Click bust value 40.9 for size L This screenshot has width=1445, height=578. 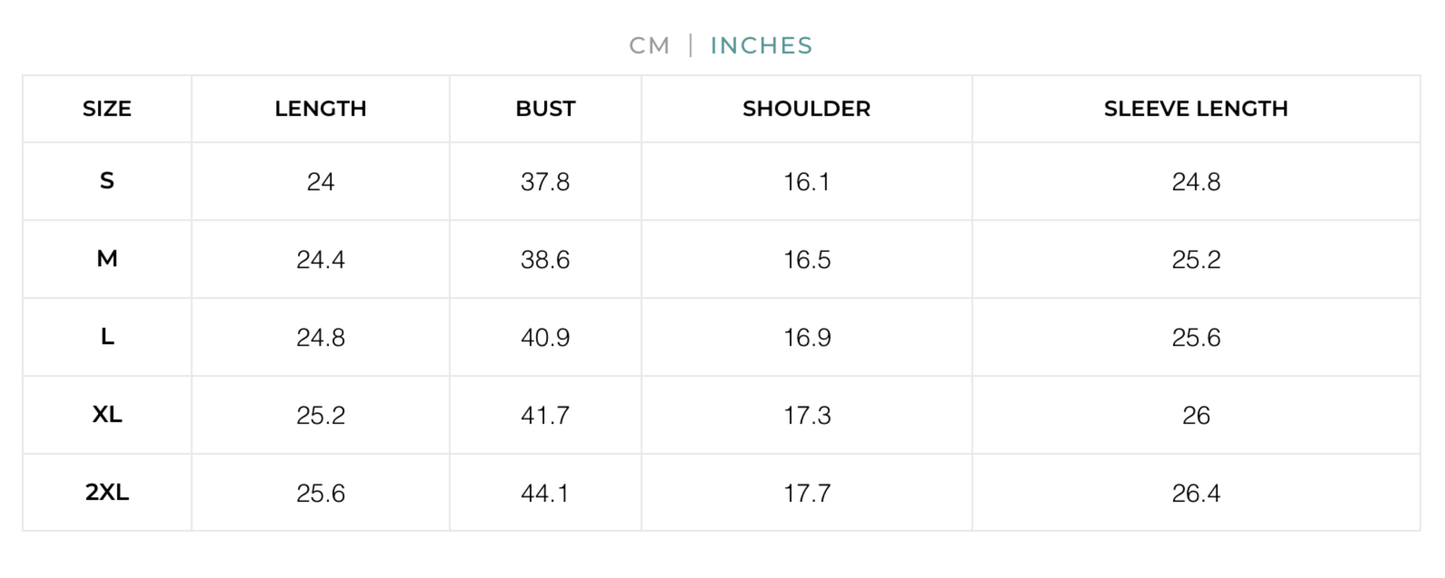coord(545,338)
